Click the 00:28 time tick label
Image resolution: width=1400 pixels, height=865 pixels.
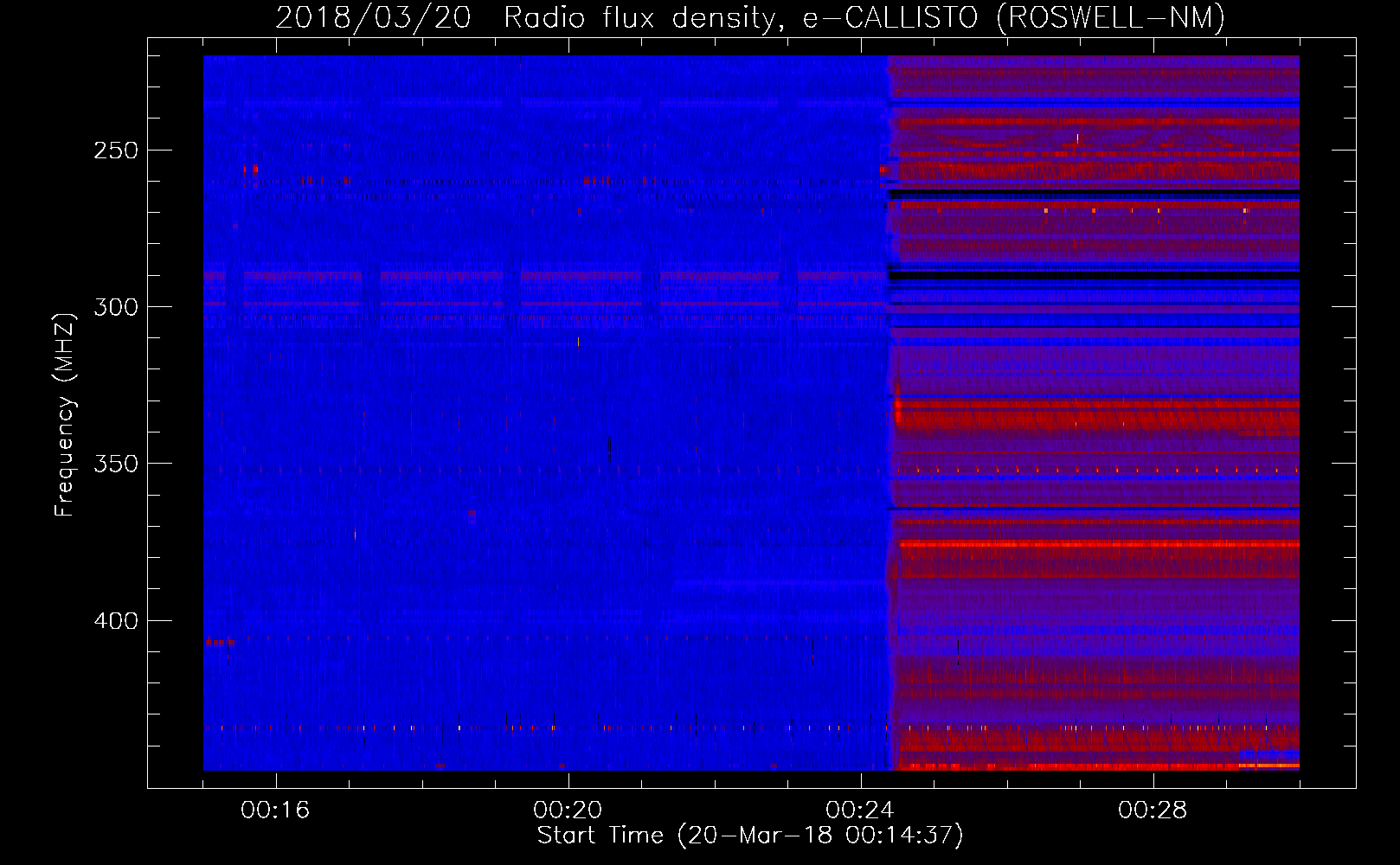pos(1153,811)
